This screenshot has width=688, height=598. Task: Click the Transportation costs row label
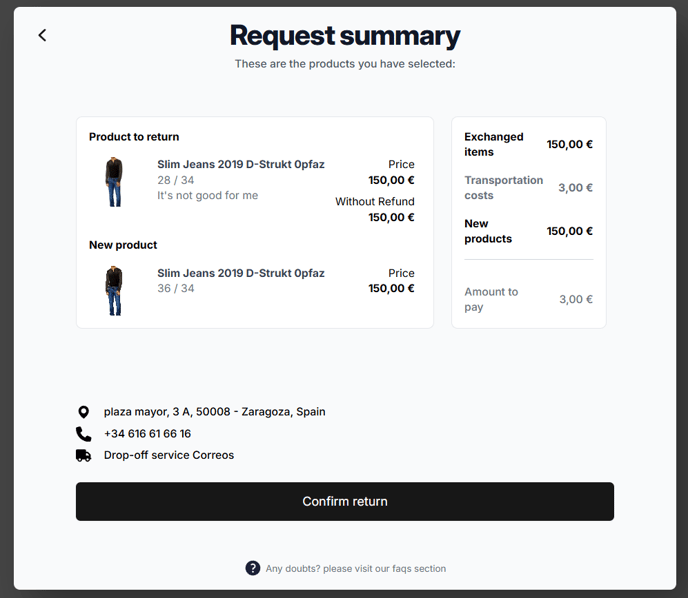503,188
